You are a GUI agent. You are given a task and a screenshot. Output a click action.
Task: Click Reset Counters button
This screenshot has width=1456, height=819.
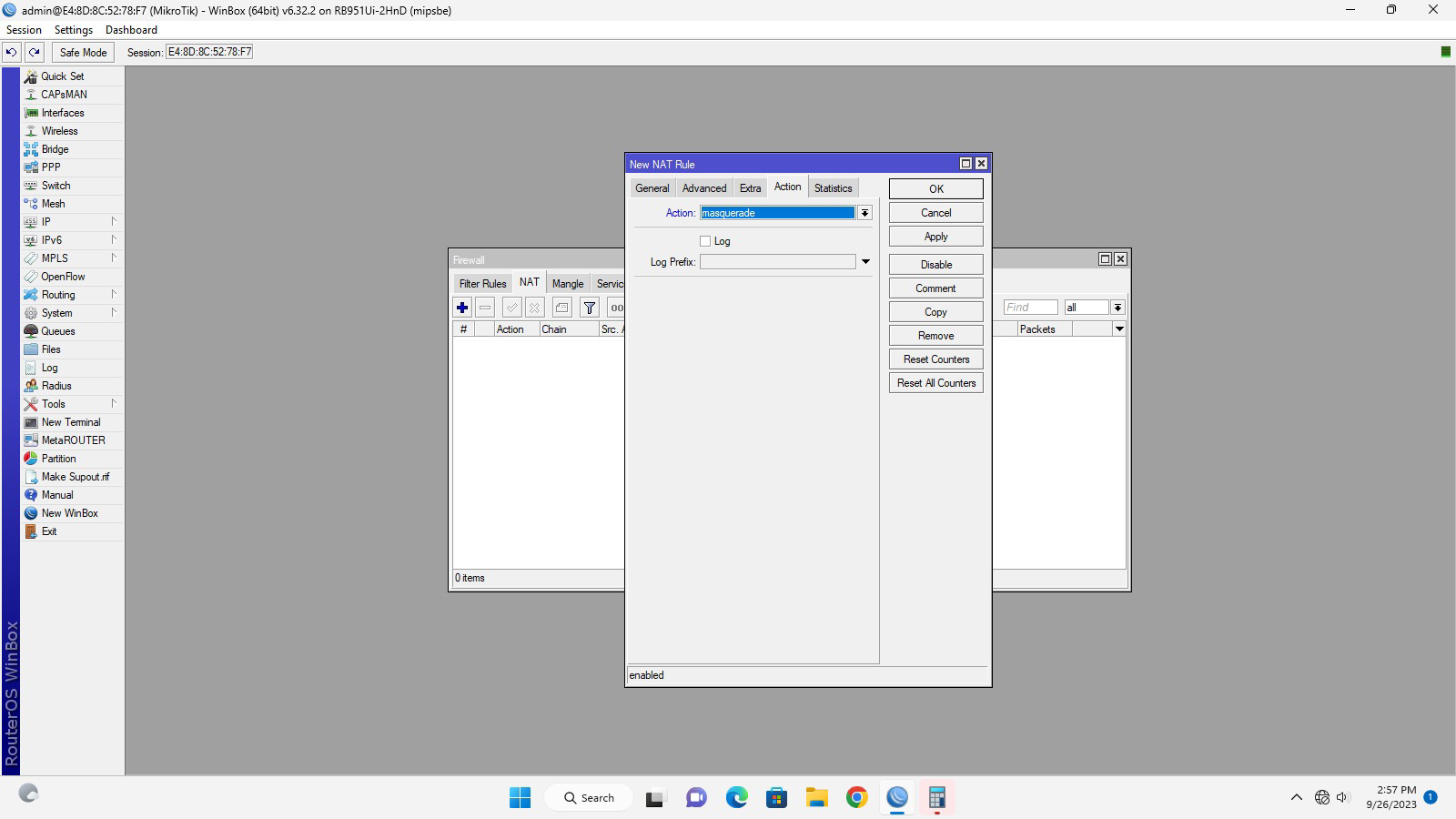coord(936,359)
